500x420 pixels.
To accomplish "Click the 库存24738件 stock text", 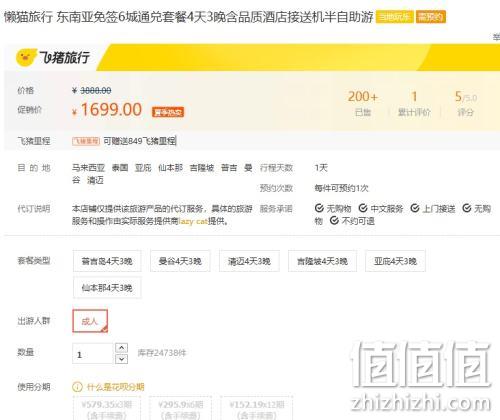I will 162,353.
